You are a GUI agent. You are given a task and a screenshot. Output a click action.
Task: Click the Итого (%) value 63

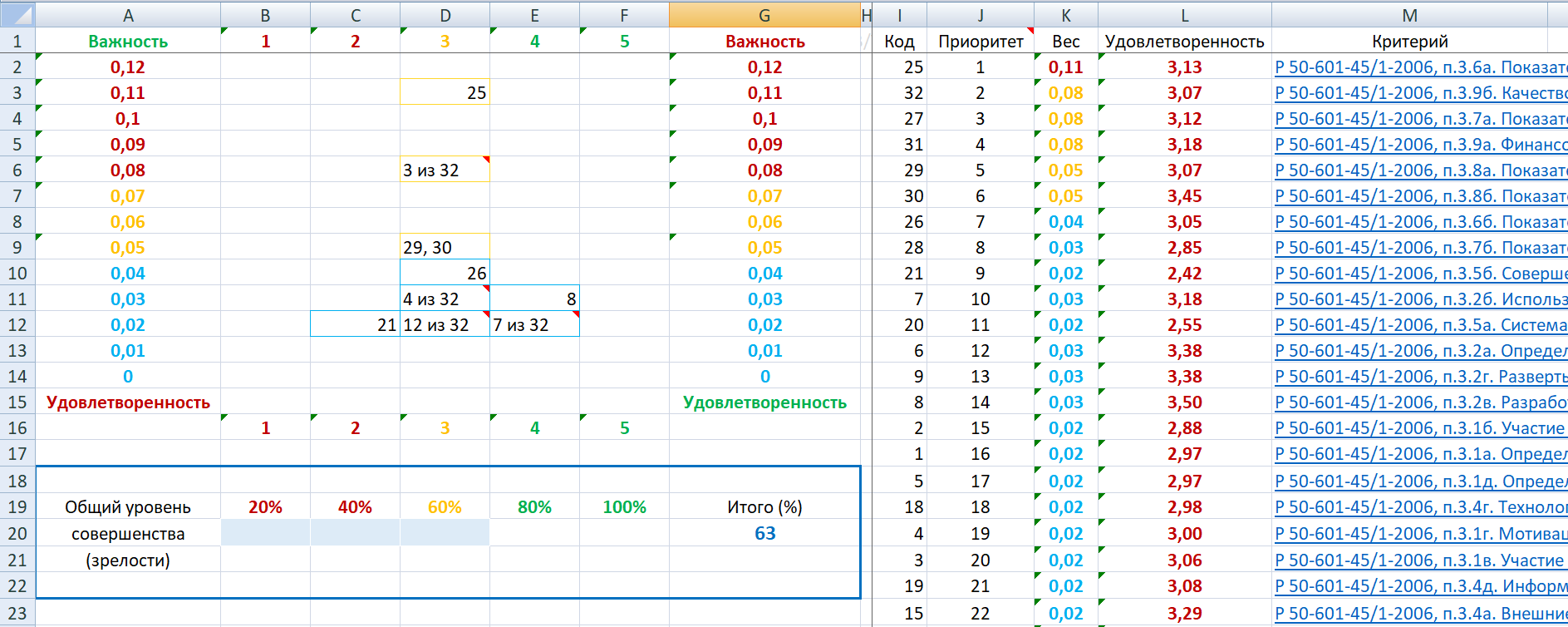coord(764,534)
